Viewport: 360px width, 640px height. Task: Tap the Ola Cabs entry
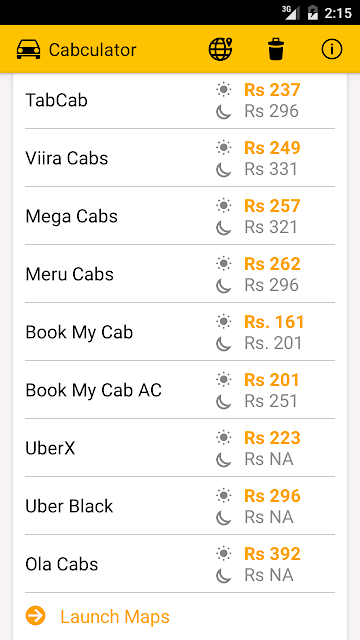click(180, 564)
